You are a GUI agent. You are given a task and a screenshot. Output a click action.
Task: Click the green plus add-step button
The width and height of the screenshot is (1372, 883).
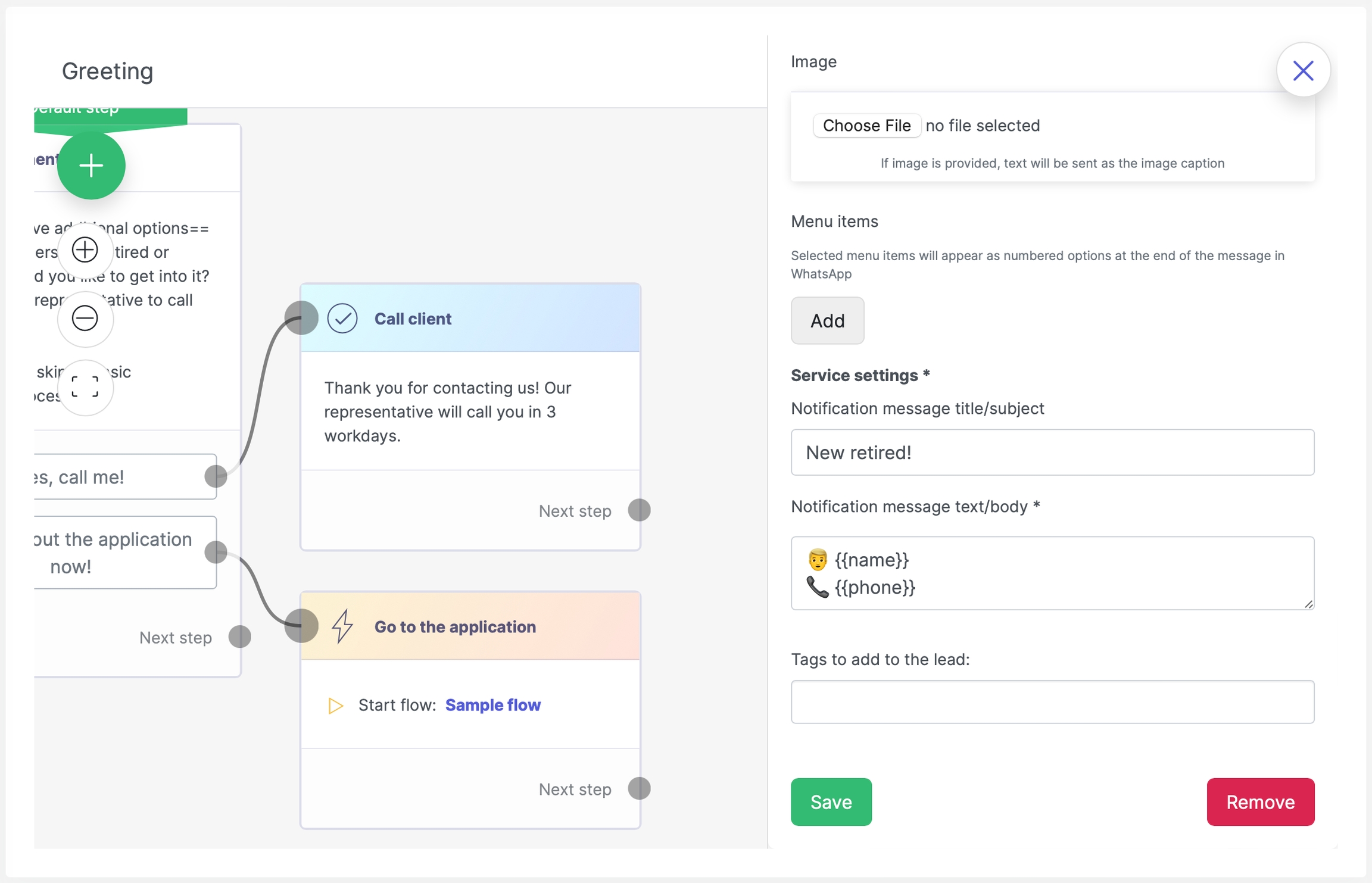click(x=91, y=166)
